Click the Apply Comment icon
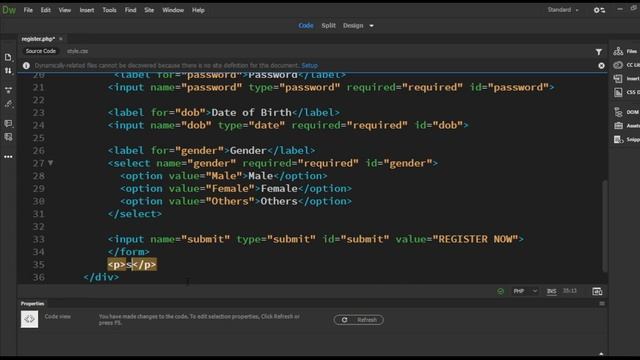Image resolution: width=640 pixels, height=360 pixels. 8,123
